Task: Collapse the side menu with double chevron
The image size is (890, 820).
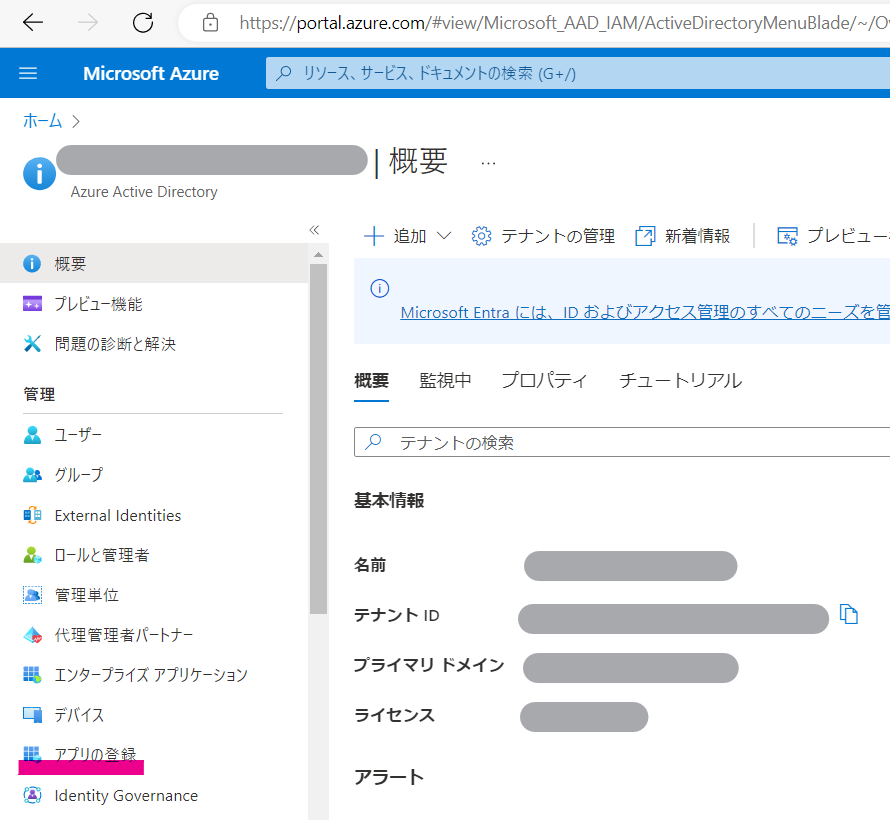Action: click(x=314, y=230)
